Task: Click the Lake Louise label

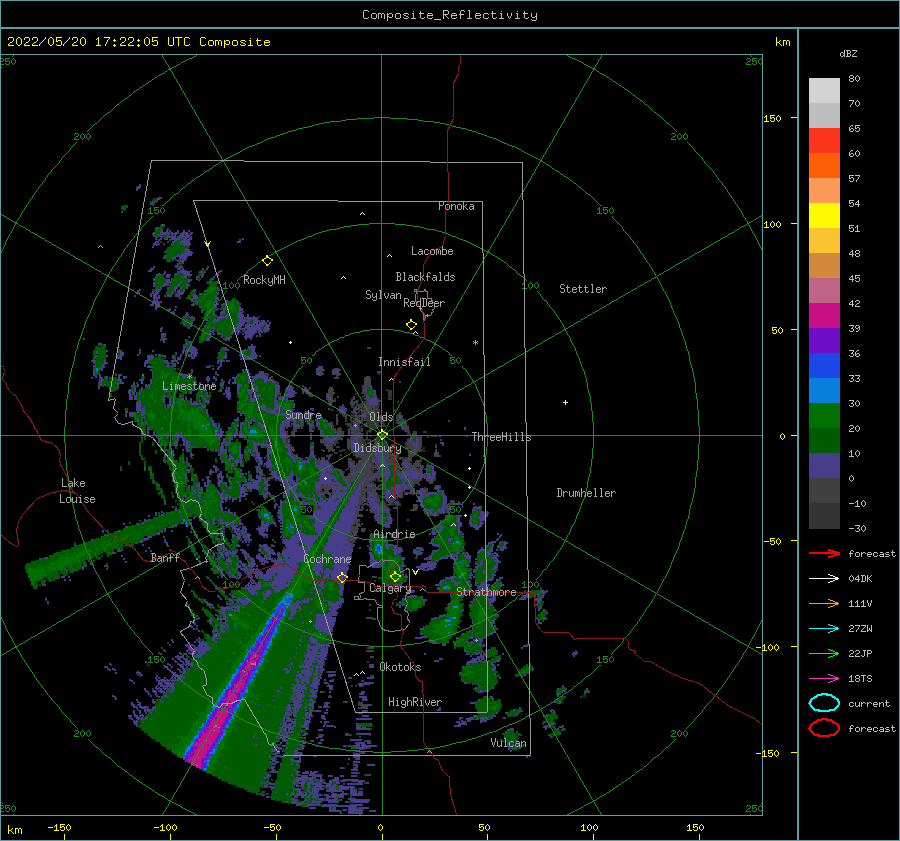Action: 77,491
